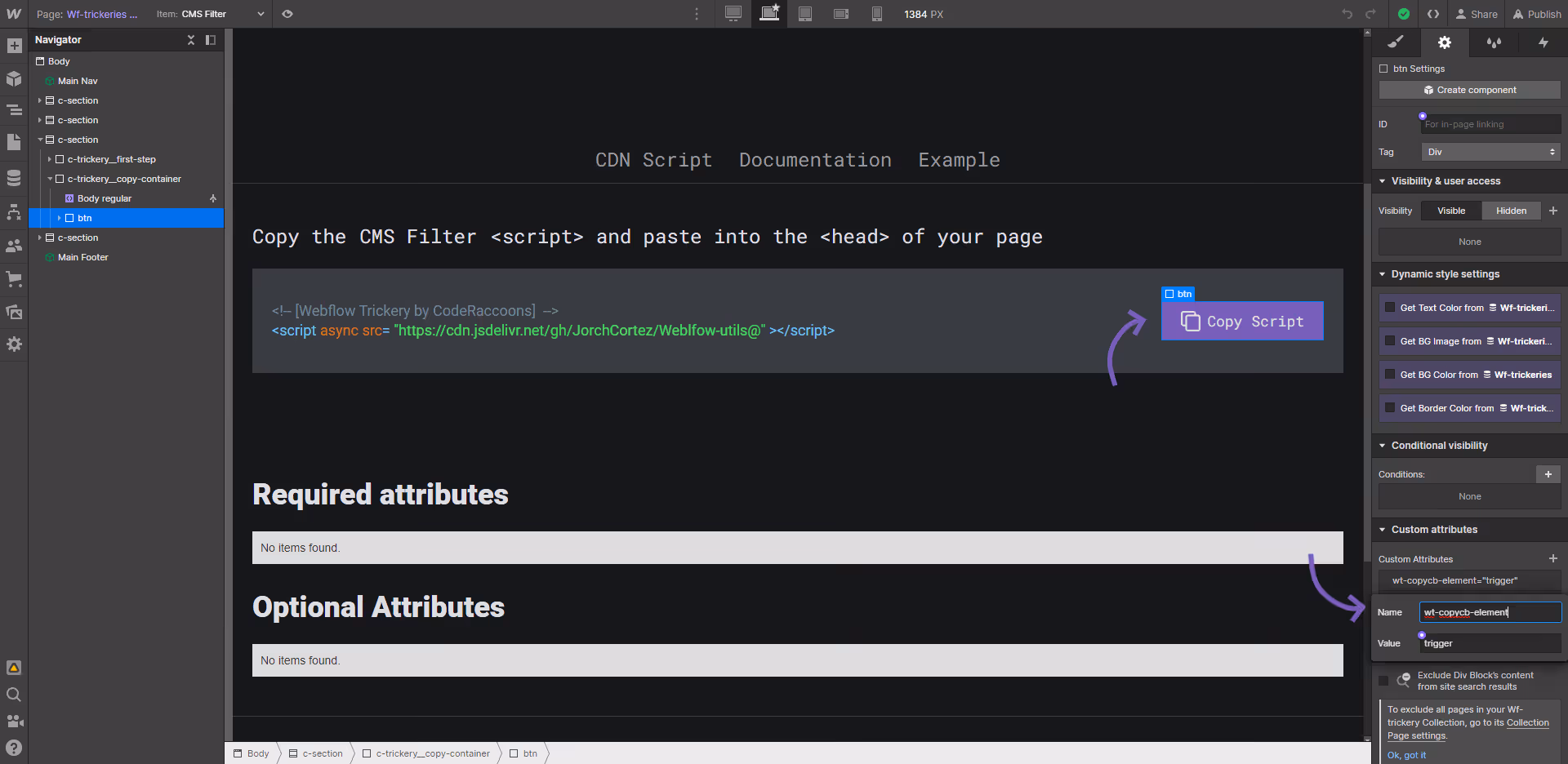
Task: Select the Example tab on canvas
Action: 959,160
